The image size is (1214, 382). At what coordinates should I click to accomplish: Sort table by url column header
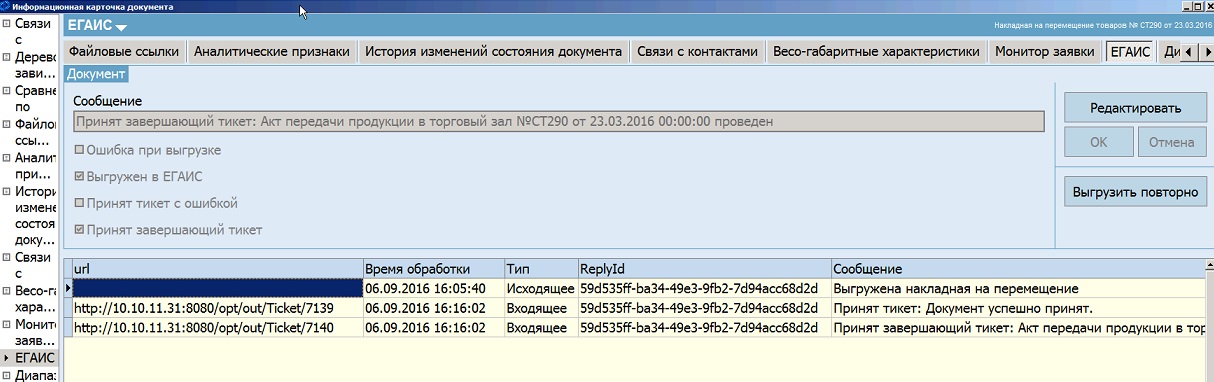click(217, 269)
